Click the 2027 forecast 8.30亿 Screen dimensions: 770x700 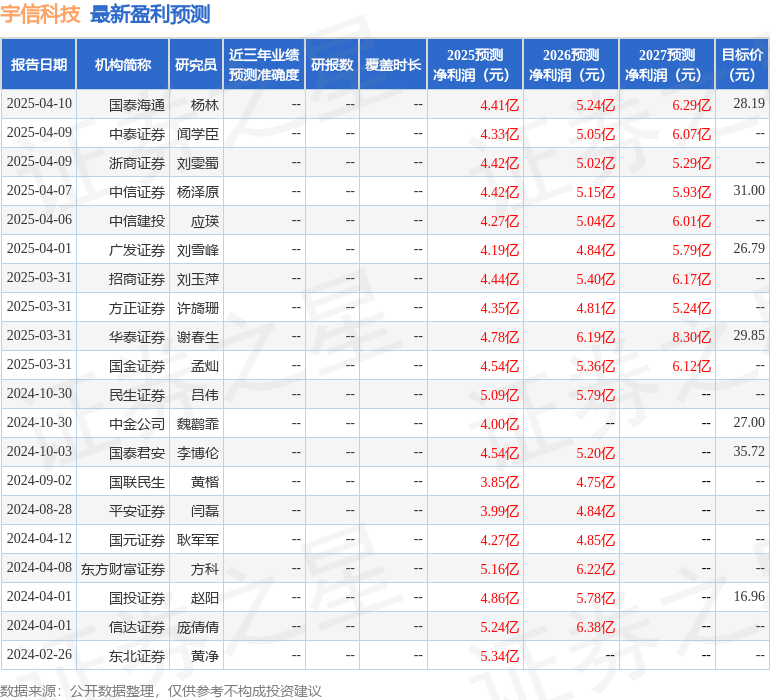[691, 336]
